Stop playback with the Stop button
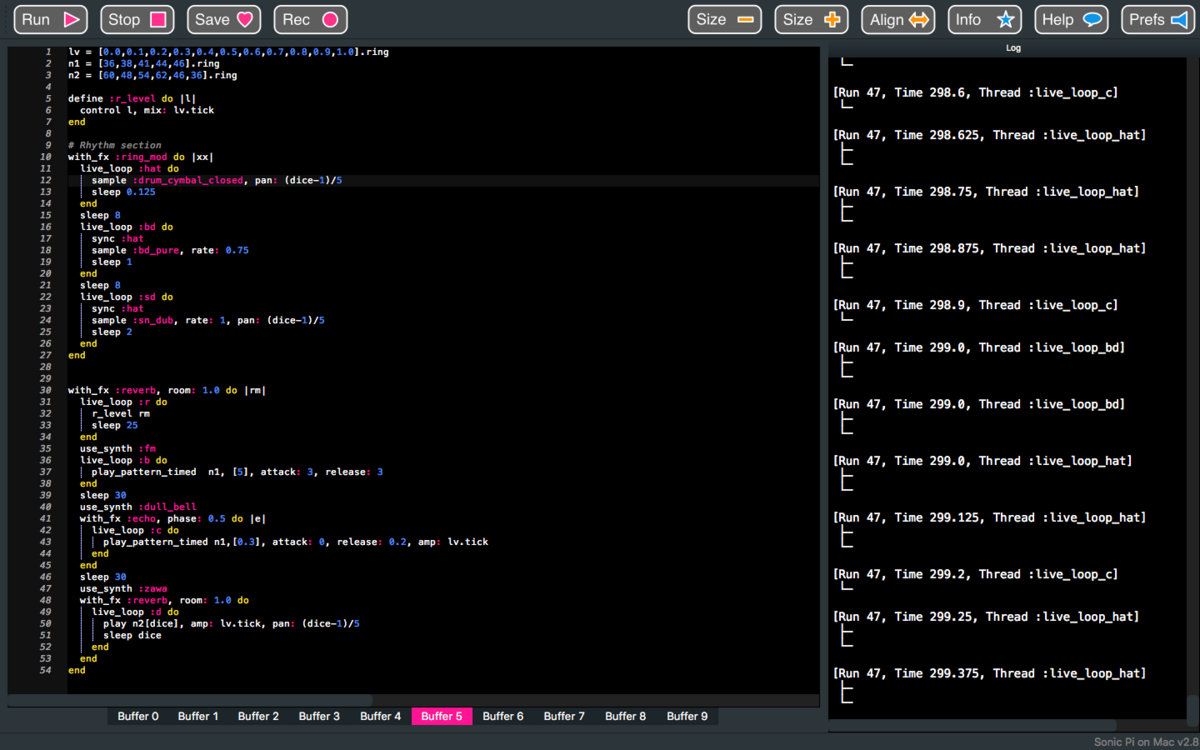The height and width of the screenshot is (750, 1200). [137, 20]
